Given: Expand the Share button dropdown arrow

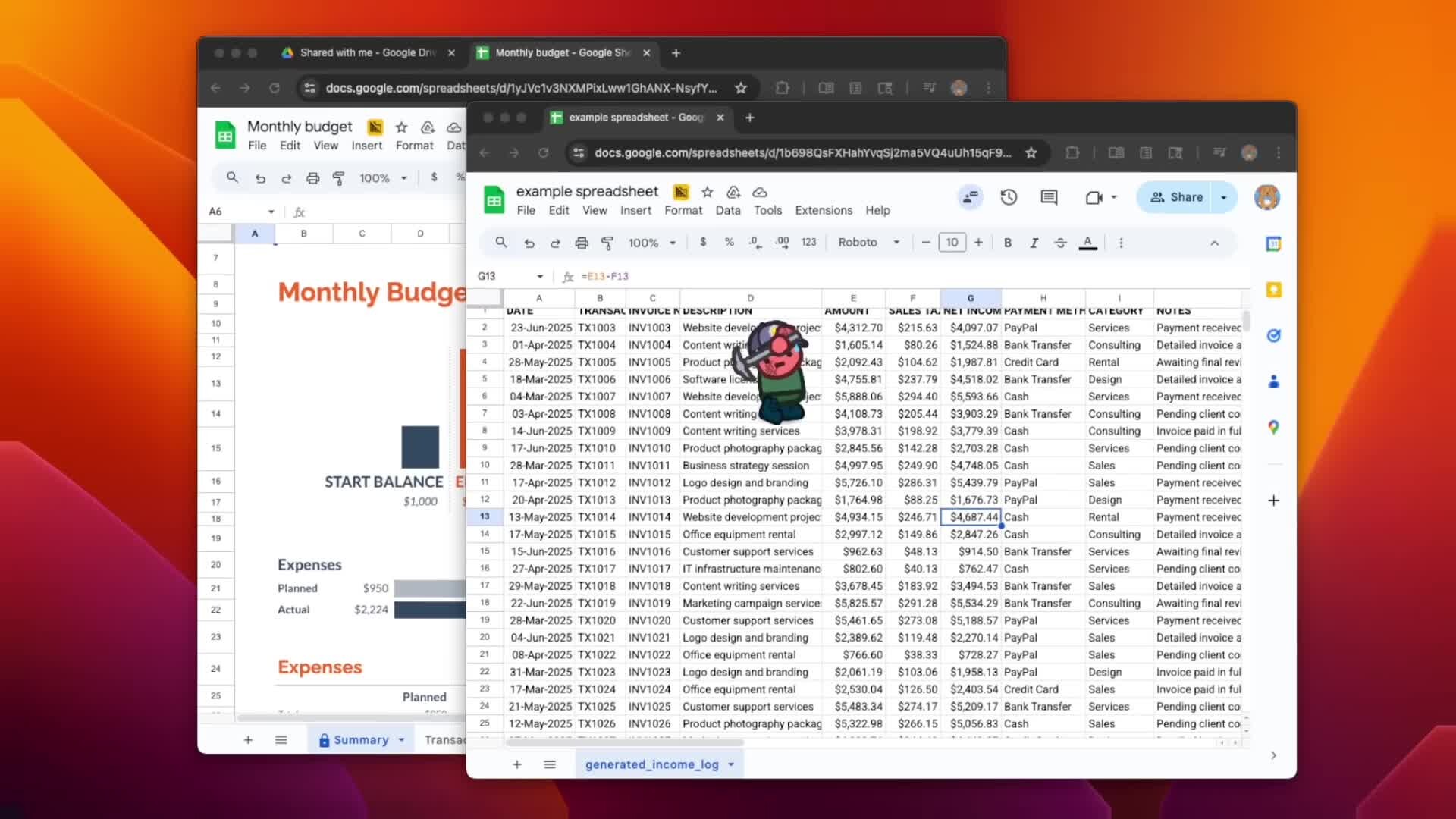Looking at the screenshot, I should tap(1223, 197).
